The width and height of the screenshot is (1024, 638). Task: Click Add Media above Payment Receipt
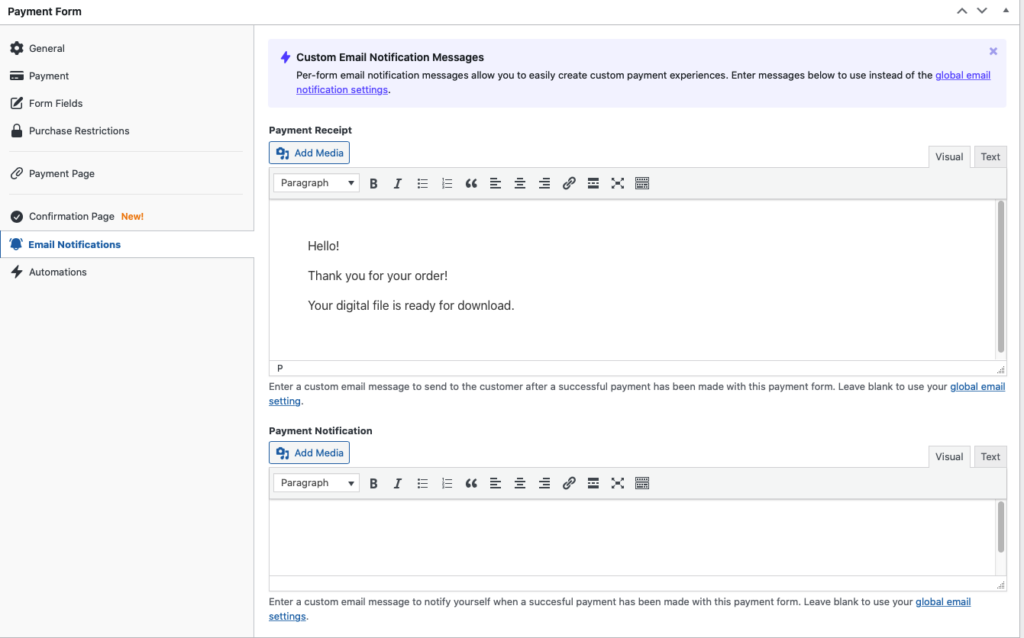coord(309,153)
